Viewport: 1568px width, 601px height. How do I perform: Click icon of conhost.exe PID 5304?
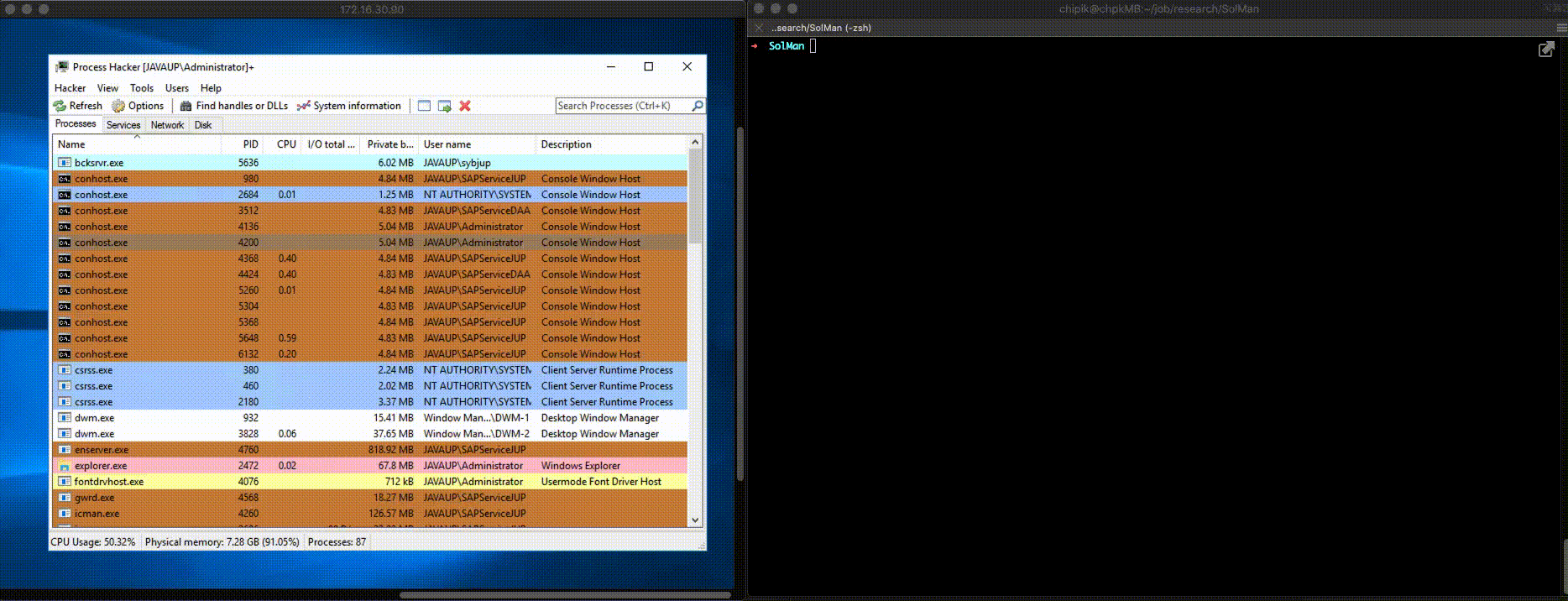pos(64,306)
